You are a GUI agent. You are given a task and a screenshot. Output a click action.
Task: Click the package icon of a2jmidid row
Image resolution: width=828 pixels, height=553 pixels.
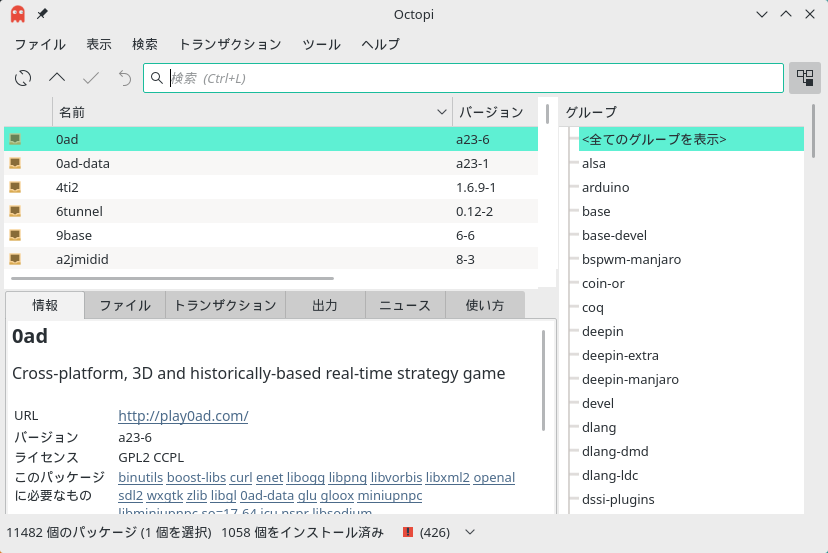tap(15, 259)
